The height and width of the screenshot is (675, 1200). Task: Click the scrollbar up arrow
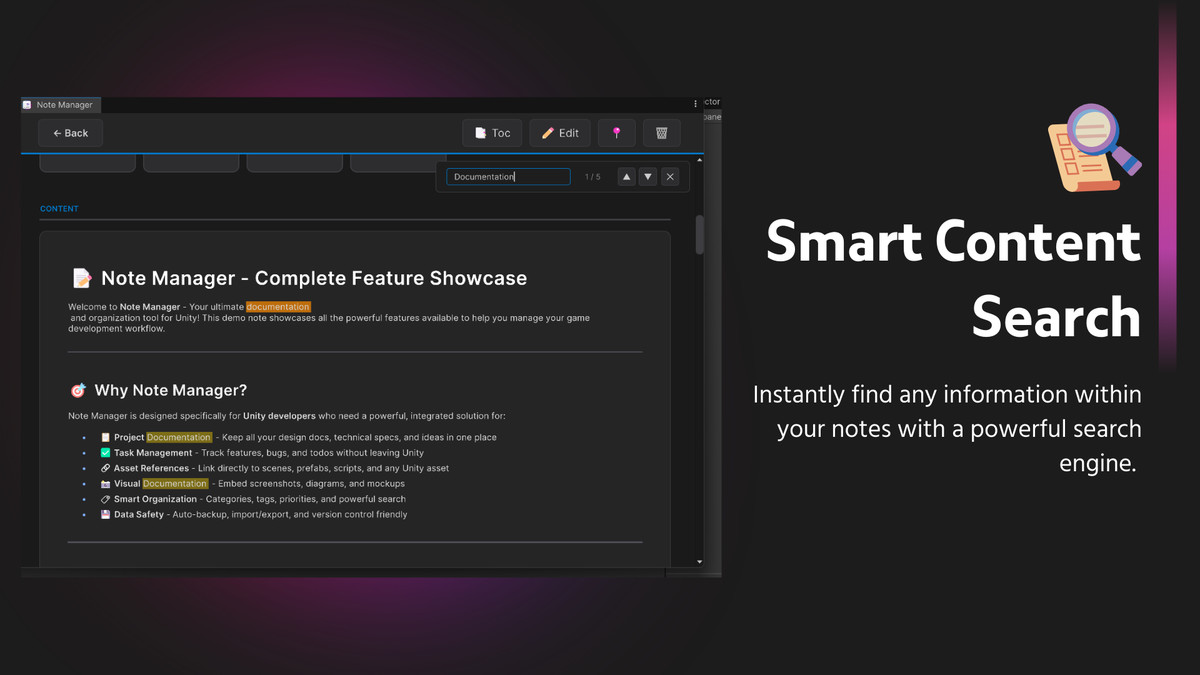(x=700, y=160)
